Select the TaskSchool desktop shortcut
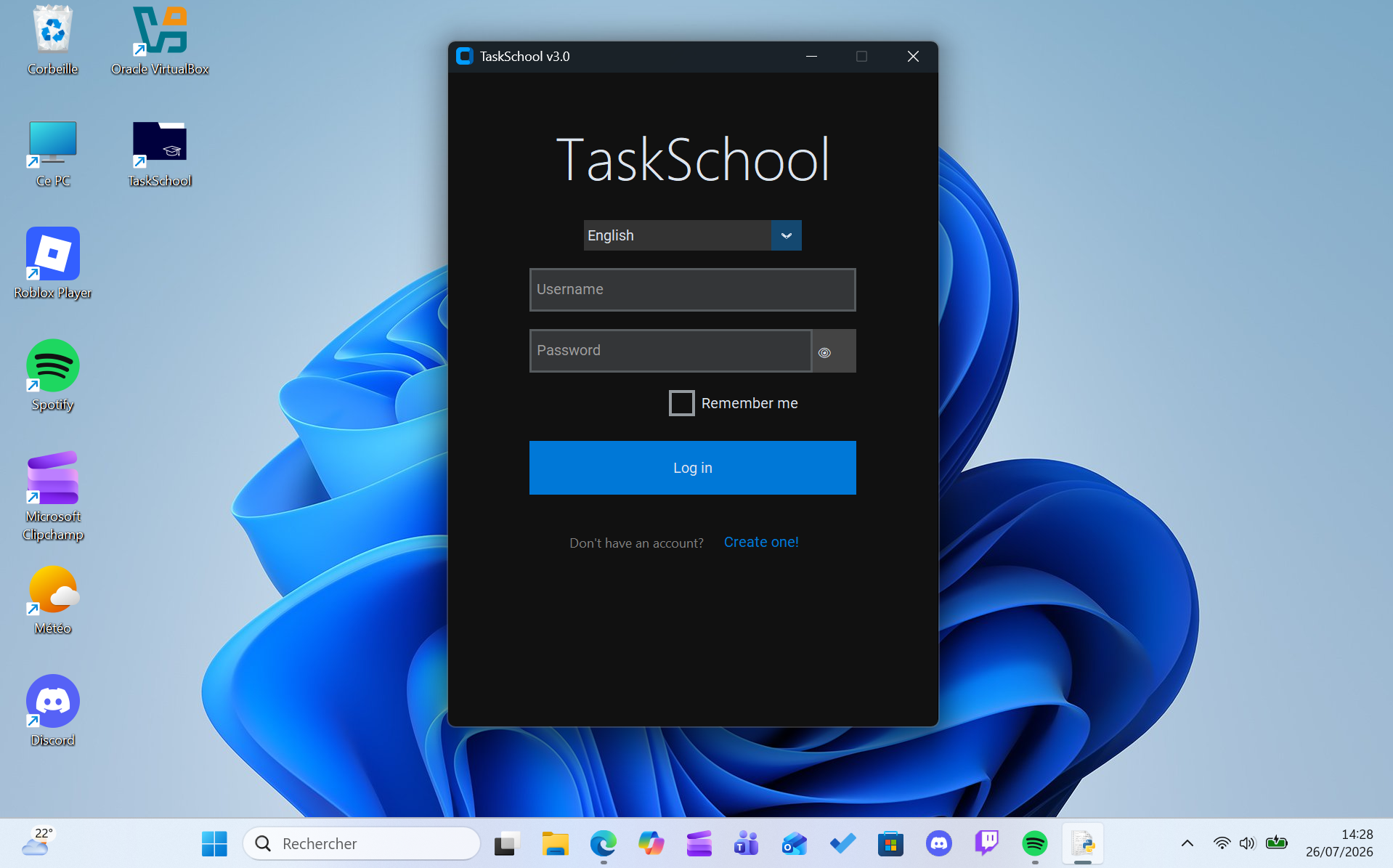1393x868 pixels. click(x=160, y=153)
